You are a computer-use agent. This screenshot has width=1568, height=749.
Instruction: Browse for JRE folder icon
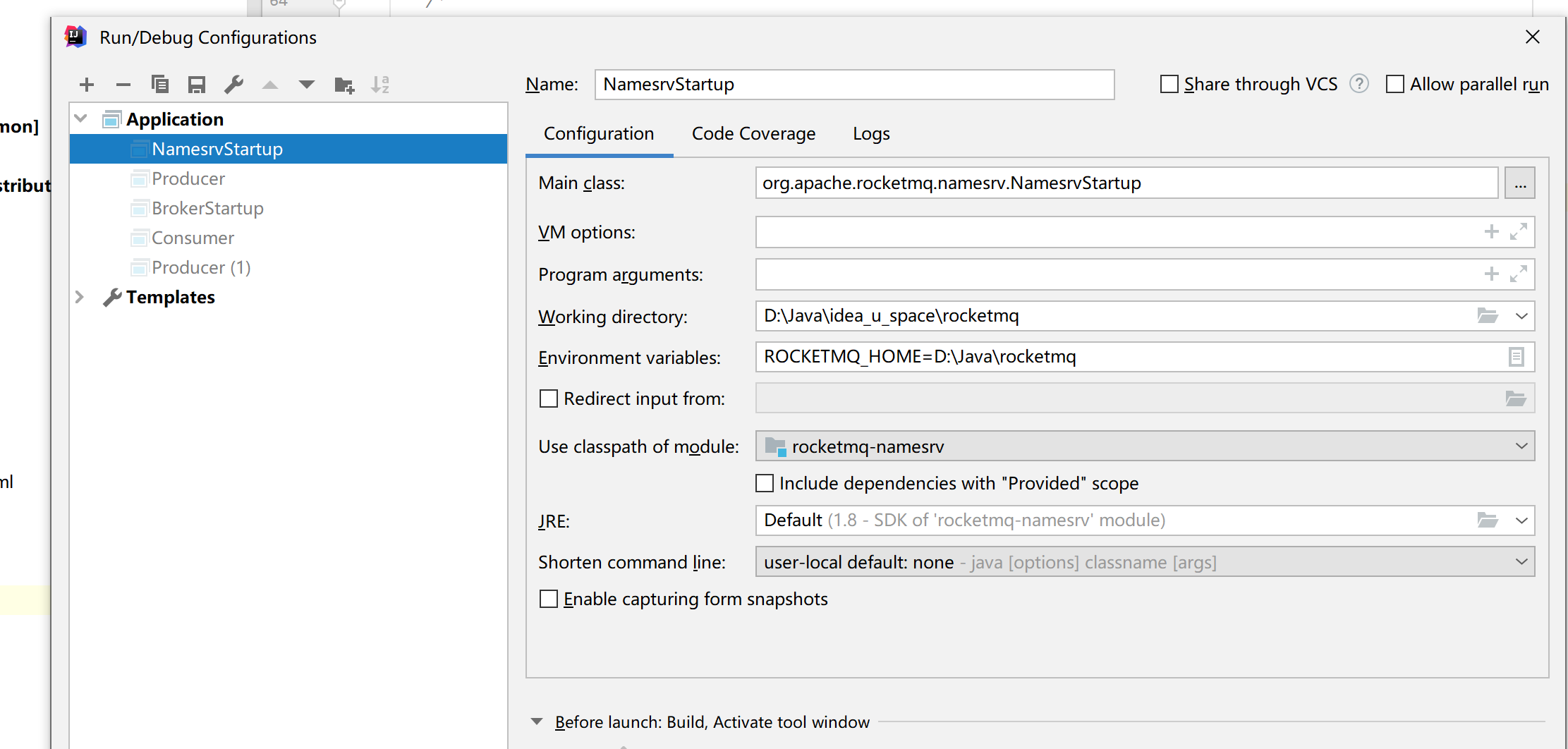pos(1488,520)
